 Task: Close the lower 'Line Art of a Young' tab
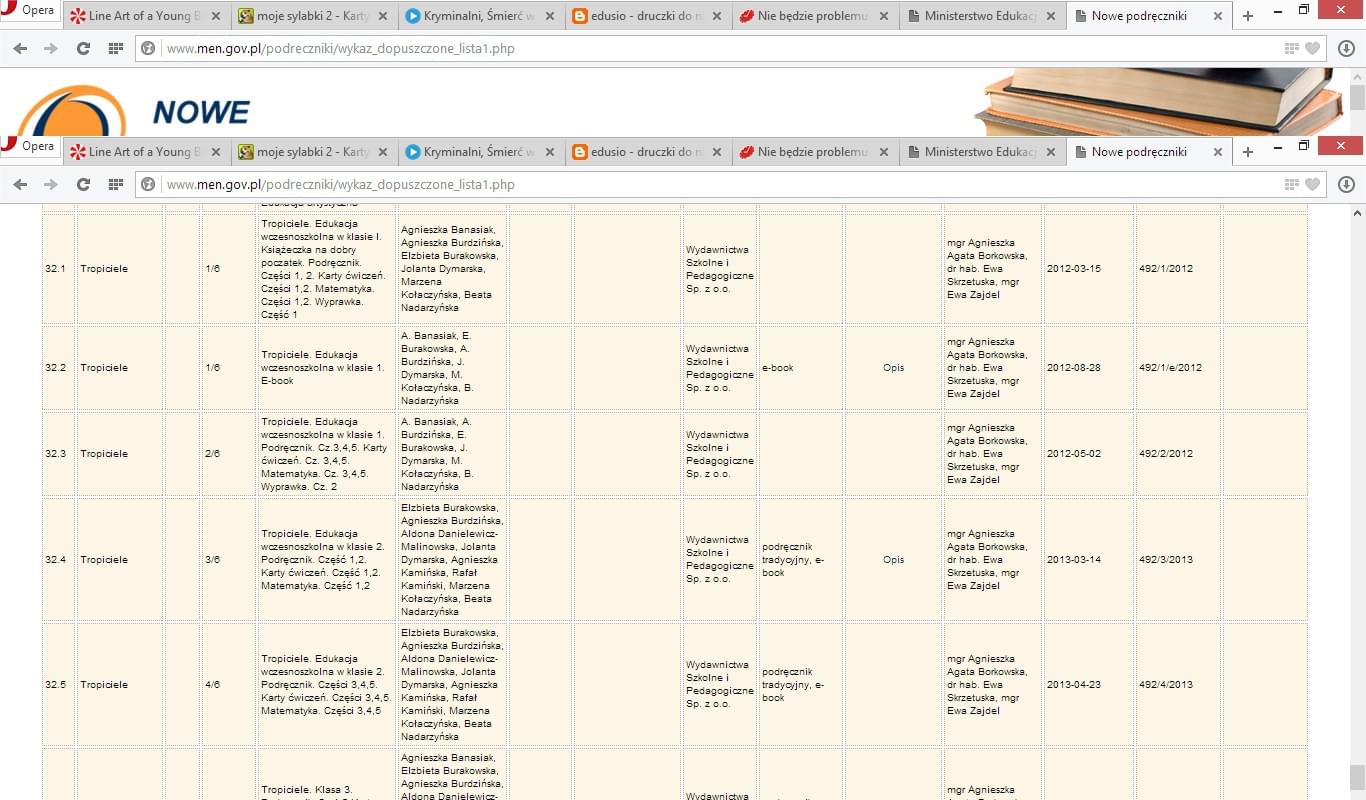(215, 152)
